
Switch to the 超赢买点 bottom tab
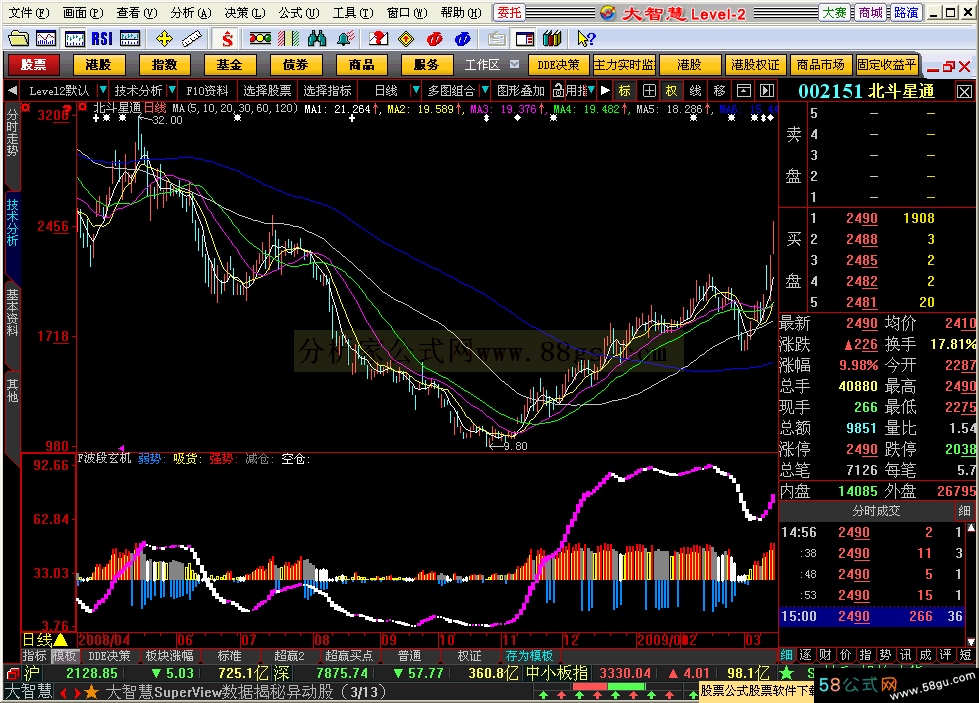(x=349, y=656)
